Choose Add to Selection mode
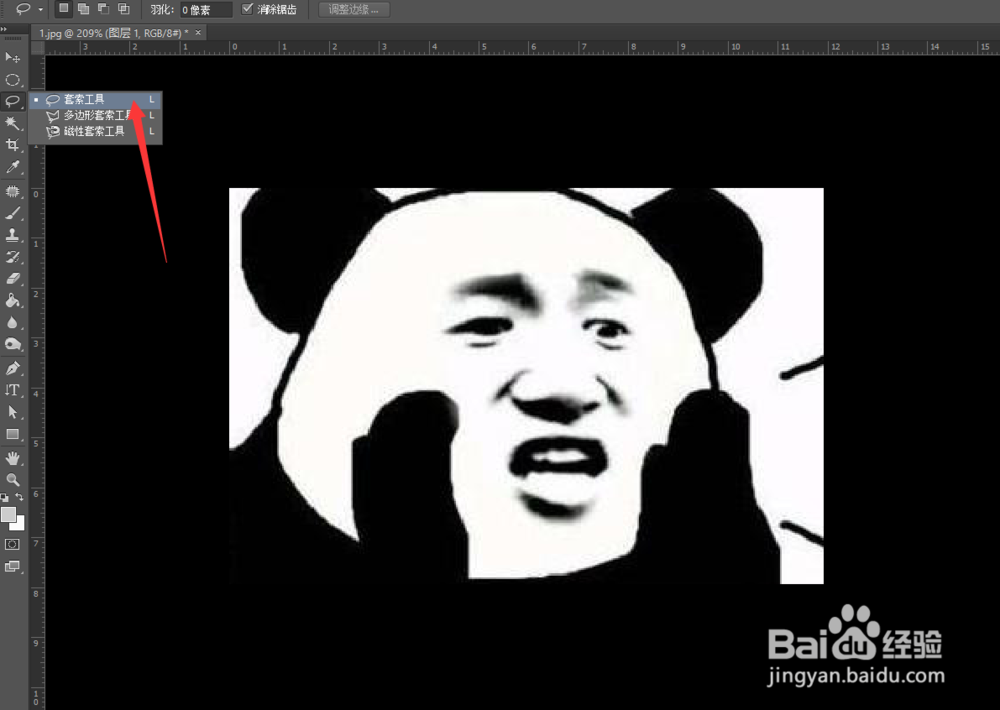Screen dimensions: 1000x710 coord(83,9)
